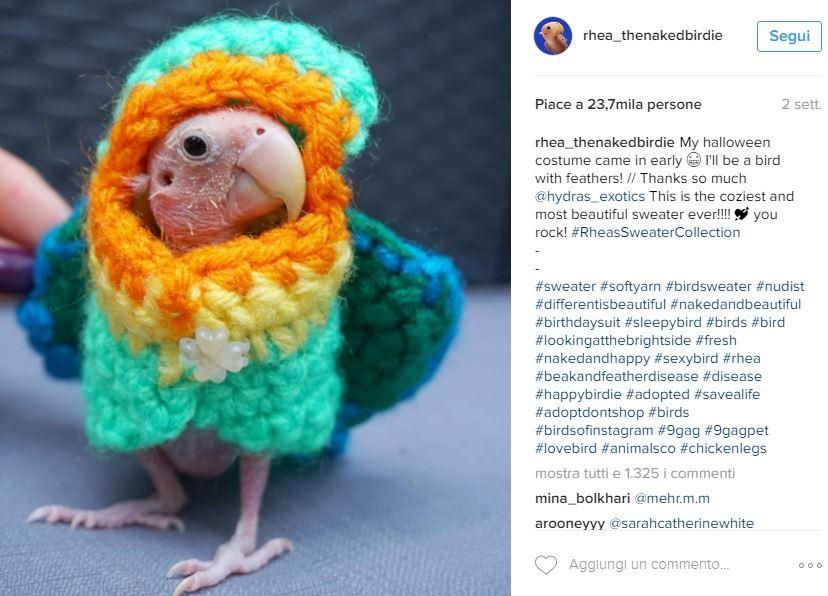The height and width of the screenshot is (596, 828).
Task: Click the @hydras_exotics mention link
Action: [x=590, y=196]
